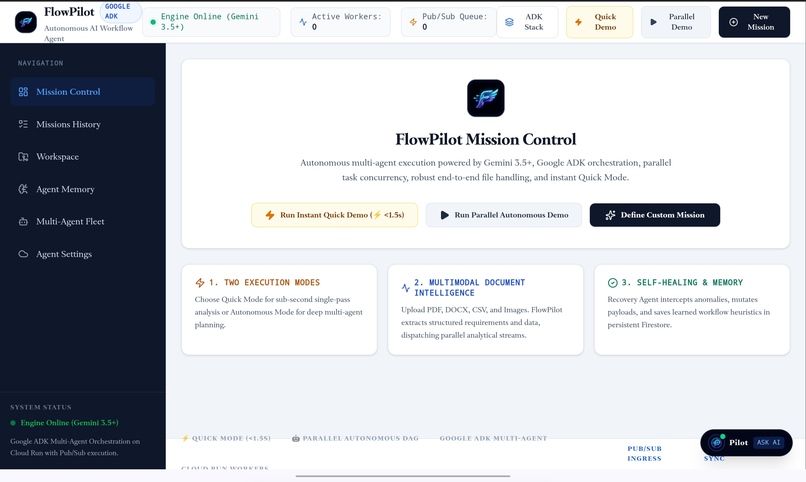Click the '3. SELF-HEALING & MEMORY' heading
This screenshot has height=482, width=806.
click(x=682, y=282)
